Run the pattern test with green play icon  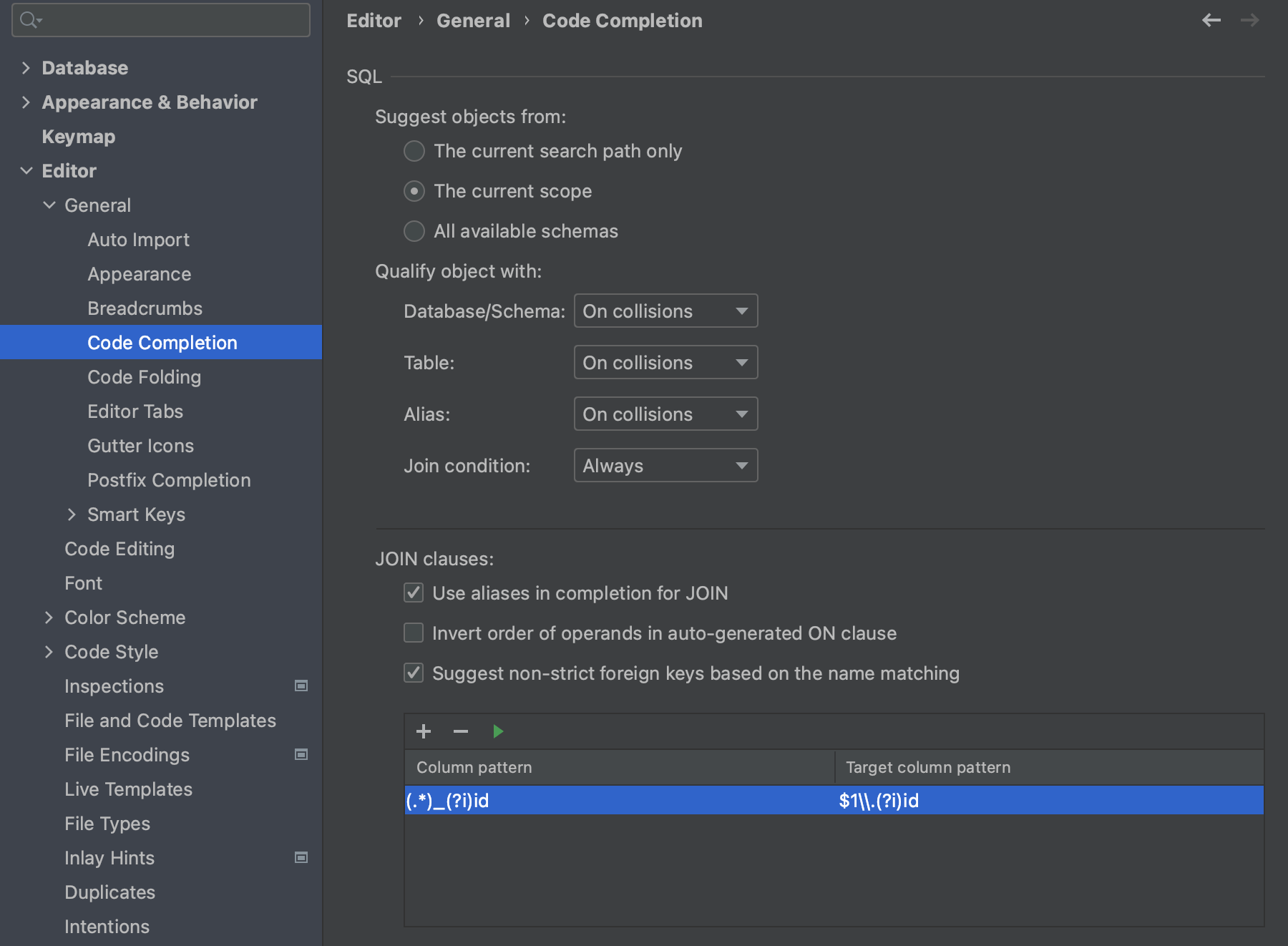pyautogui.click(x=497, y=731)
